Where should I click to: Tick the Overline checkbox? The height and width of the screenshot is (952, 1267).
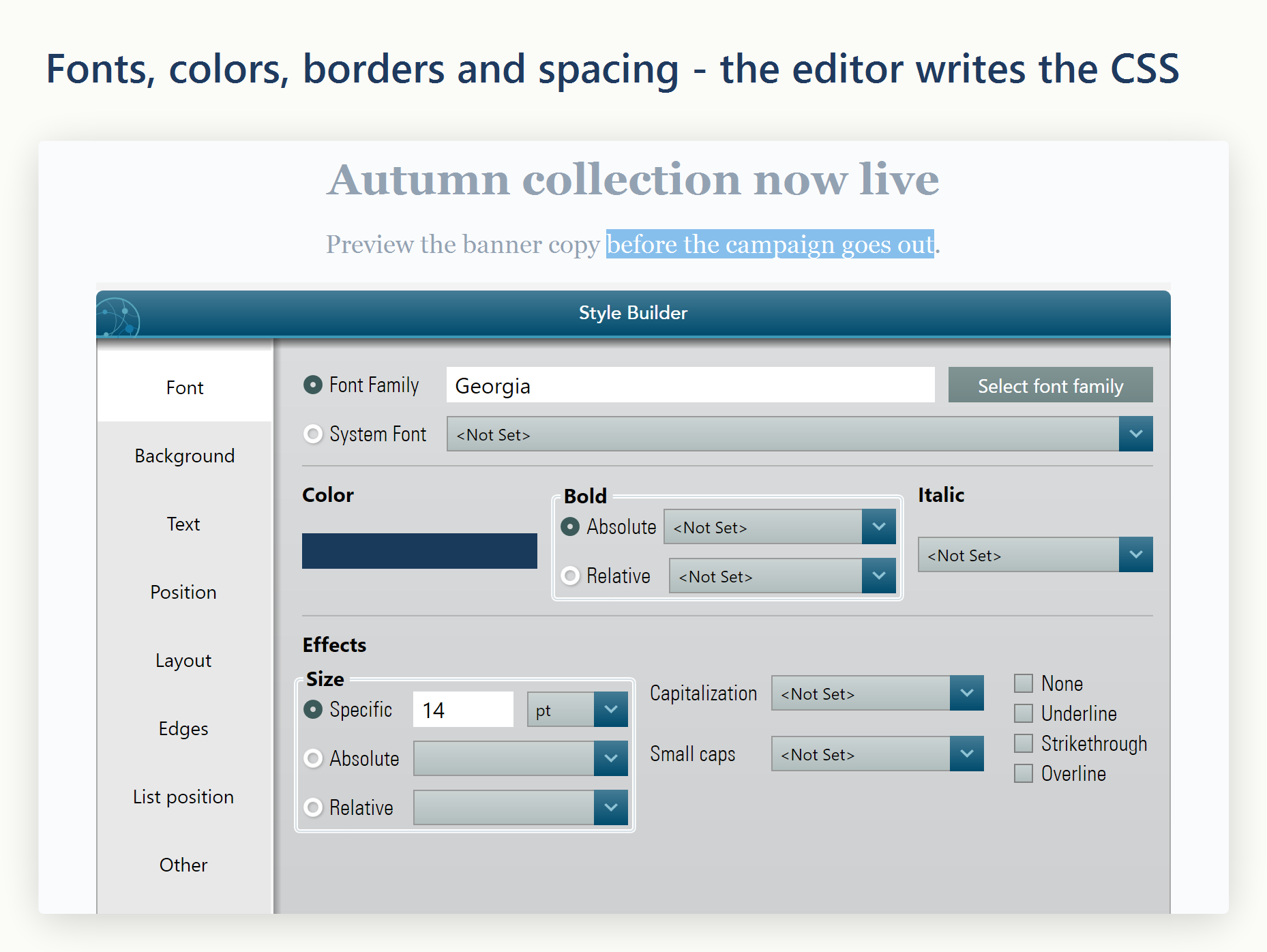[x=1024, y=773]
